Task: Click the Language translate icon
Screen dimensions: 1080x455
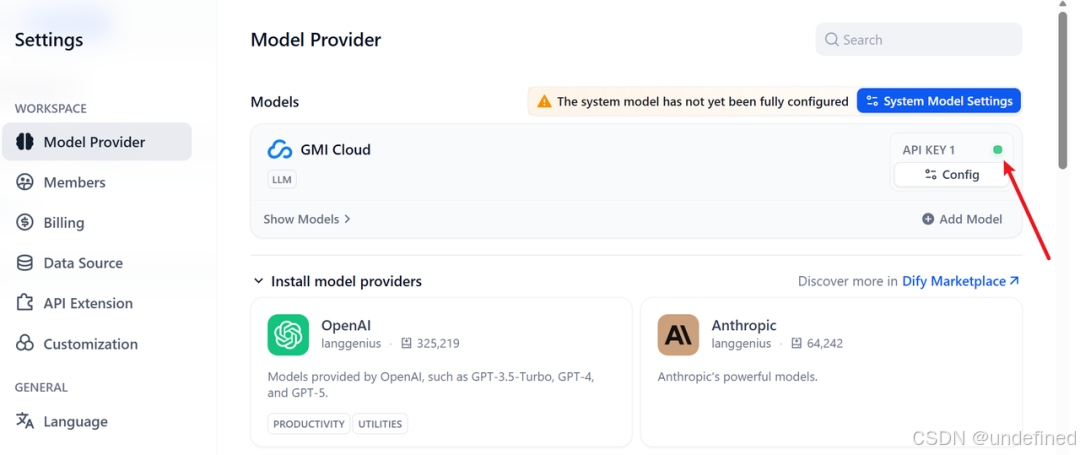Action: click(x=25, y=421)
